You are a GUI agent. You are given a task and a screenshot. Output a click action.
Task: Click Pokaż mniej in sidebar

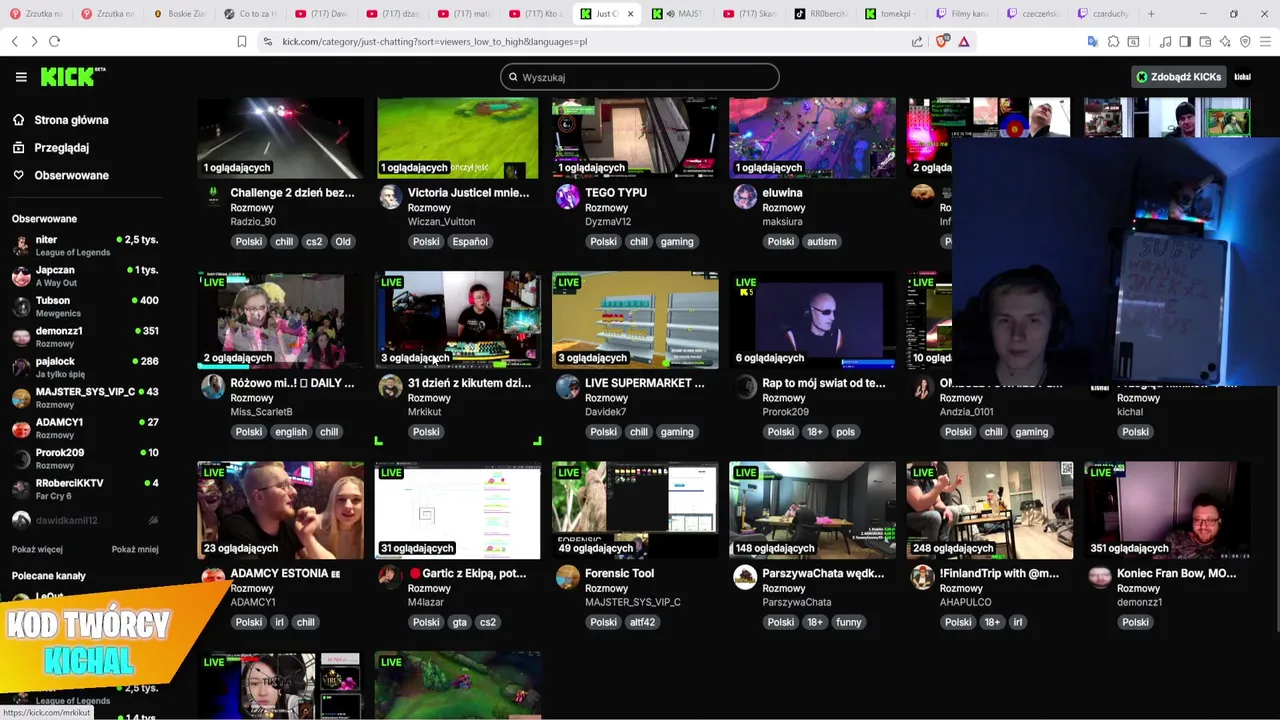pyautogui.click(x=135, y=549)
